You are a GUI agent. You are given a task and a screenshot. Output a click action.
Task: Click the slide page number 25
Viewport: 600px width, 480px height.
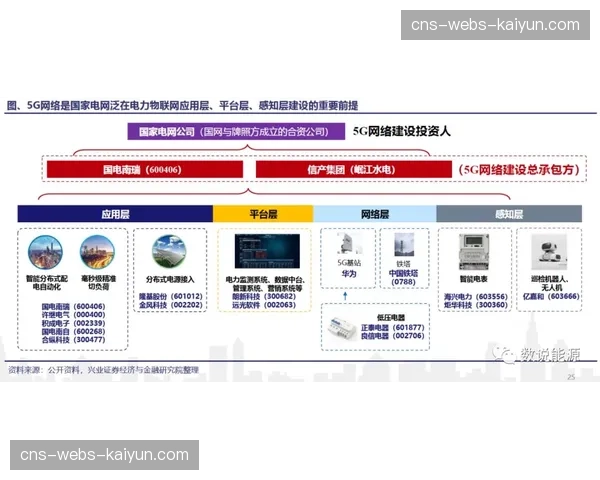click(571, 377)
